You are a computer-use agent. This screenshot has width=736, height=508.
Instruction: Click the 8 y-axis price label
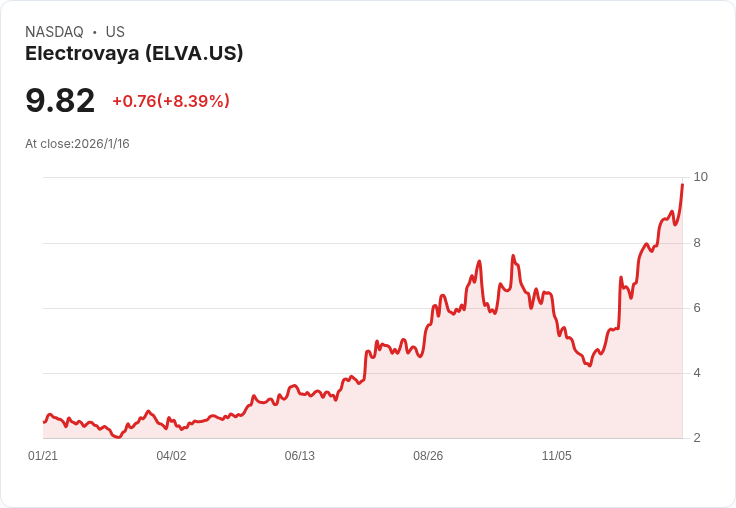697,243
